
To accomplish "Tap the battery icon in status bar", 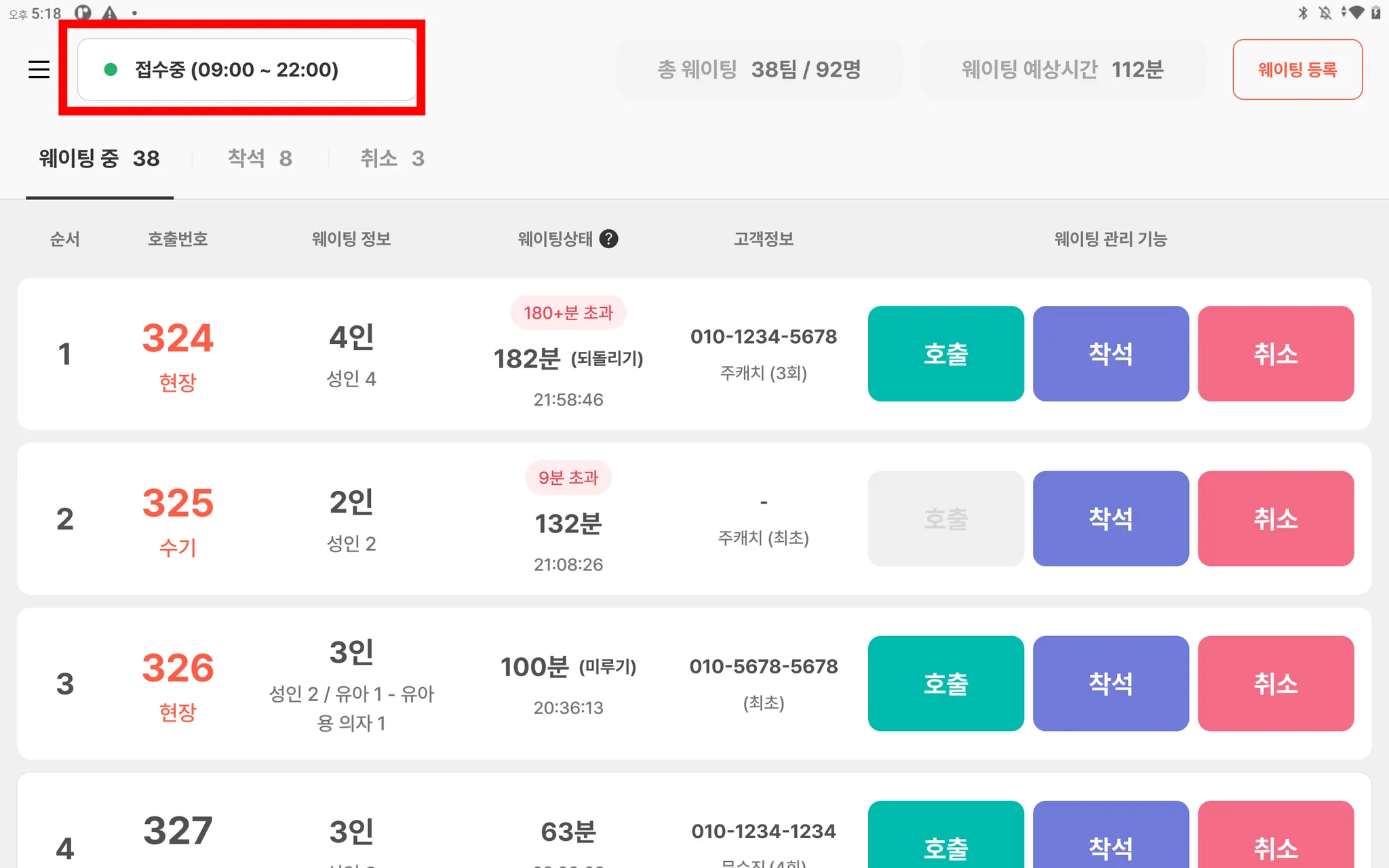I will pyautogui.click(x=1376, y=13).
